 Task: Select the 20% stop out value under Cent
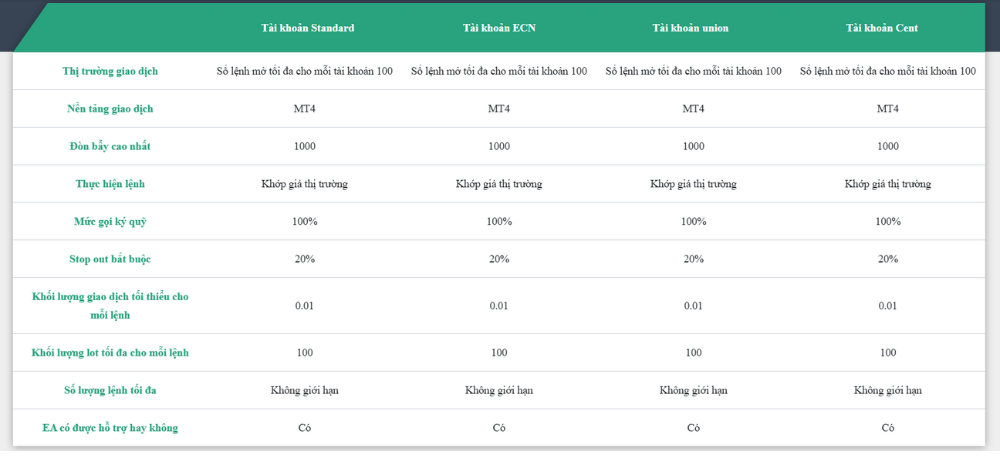click(x=887, y=259)
